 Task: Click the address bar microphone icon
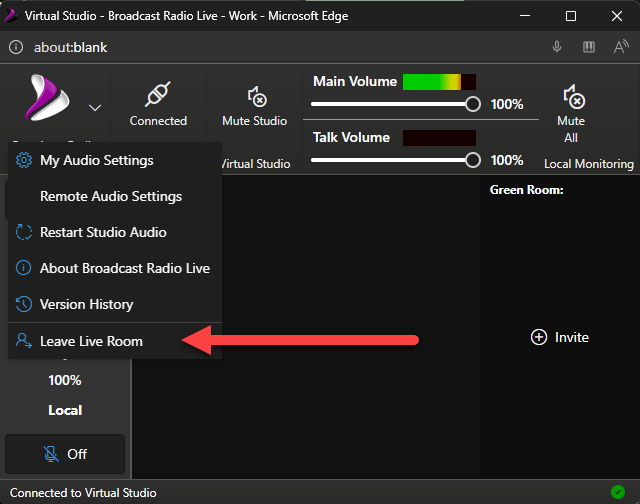[557, 47]
